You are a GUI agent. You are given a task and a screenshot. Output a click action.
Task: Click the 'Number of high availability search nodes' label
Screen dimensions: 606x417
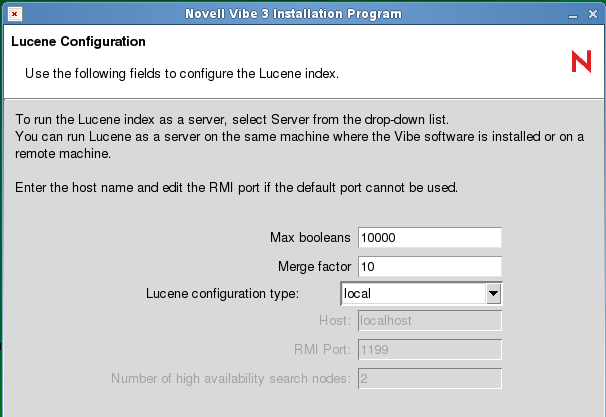coord(230,379)
